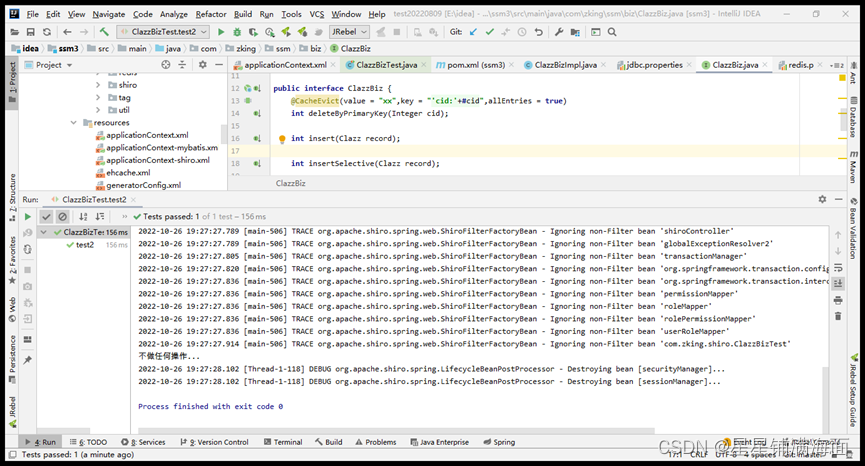The width and height of the screenshot is (865, 466).
Task: Click the Pin Tab icon in Run panel
Action: point(28,360)
